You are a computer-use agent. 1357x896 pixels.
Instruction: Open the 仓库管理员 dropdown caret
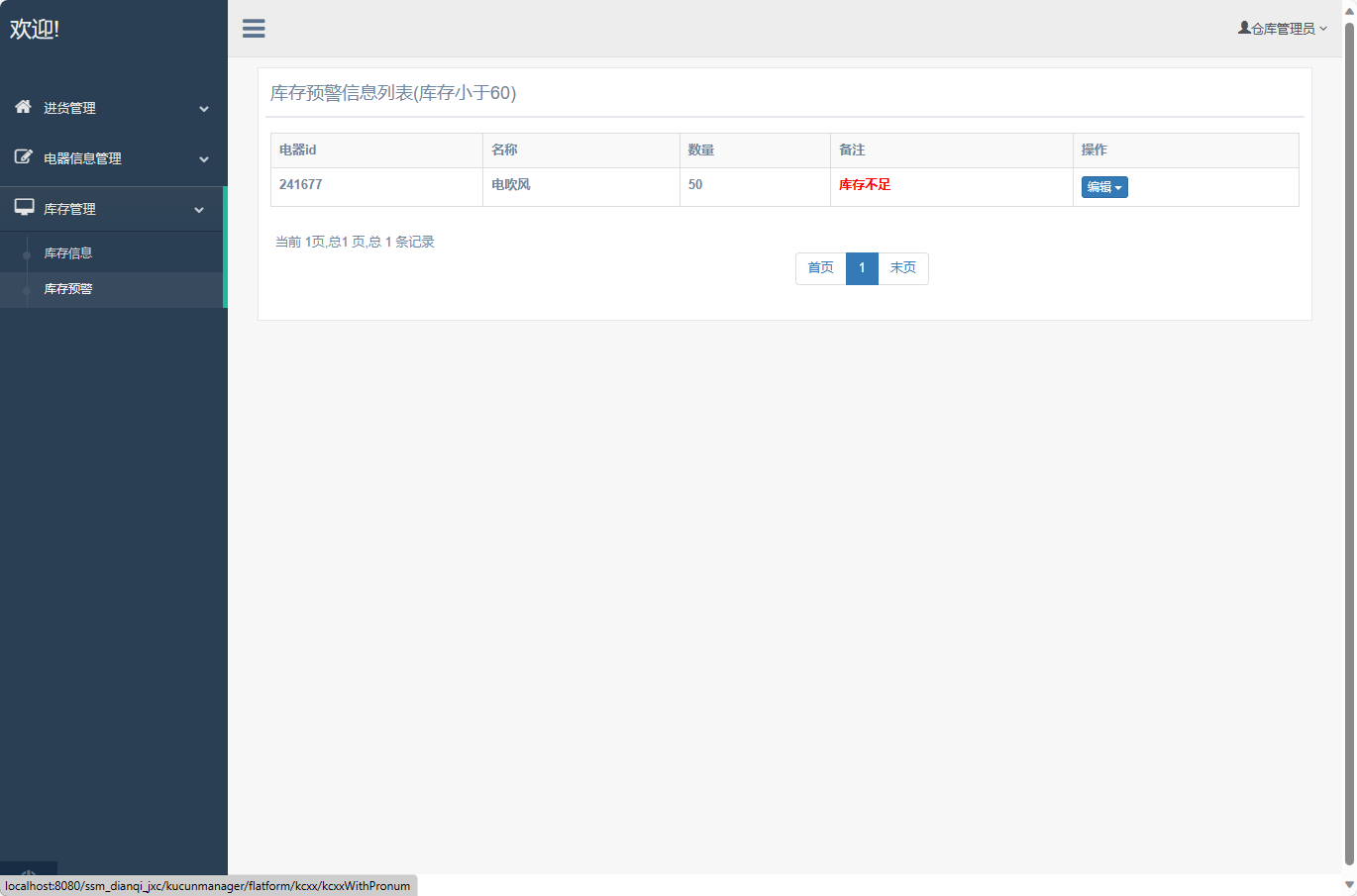click(1323, 29)
